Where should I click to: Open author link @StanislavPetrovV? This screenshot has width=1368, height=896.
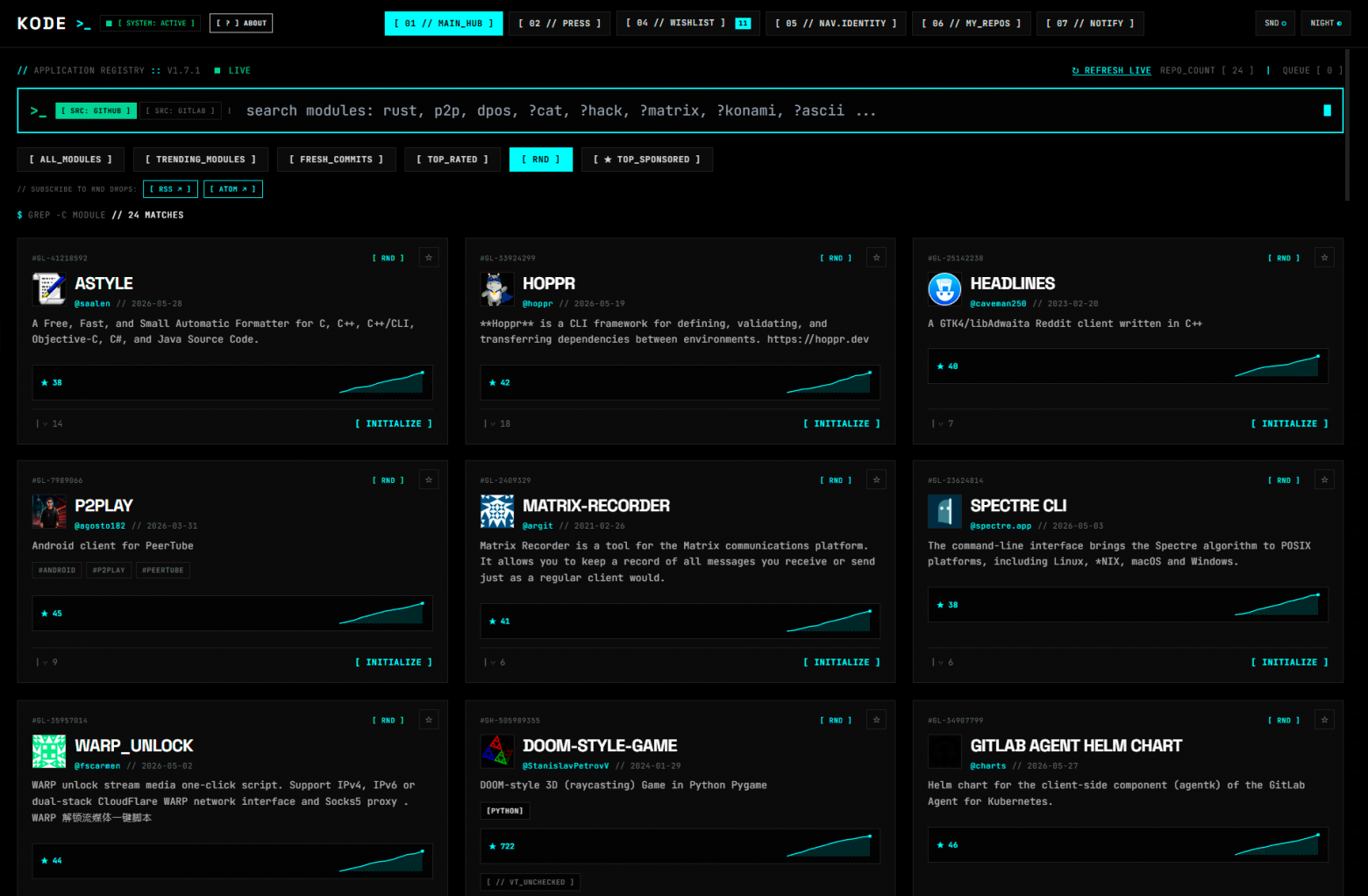click(x=566, y=766)
